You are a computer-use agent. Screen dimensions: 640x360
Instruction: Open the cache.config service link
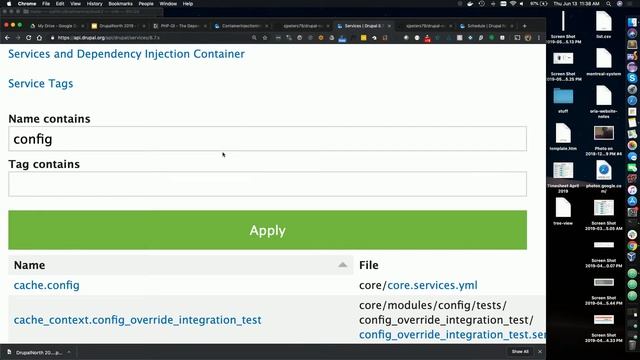click(47, 285)
